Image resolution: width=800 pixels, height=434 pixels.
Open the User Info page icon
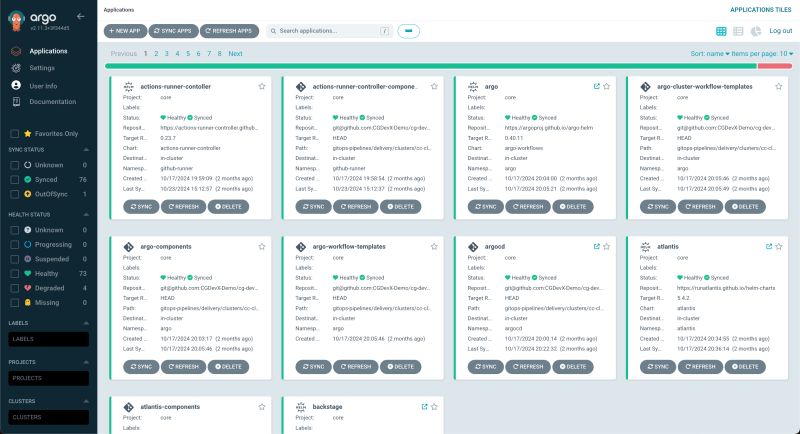16,85
